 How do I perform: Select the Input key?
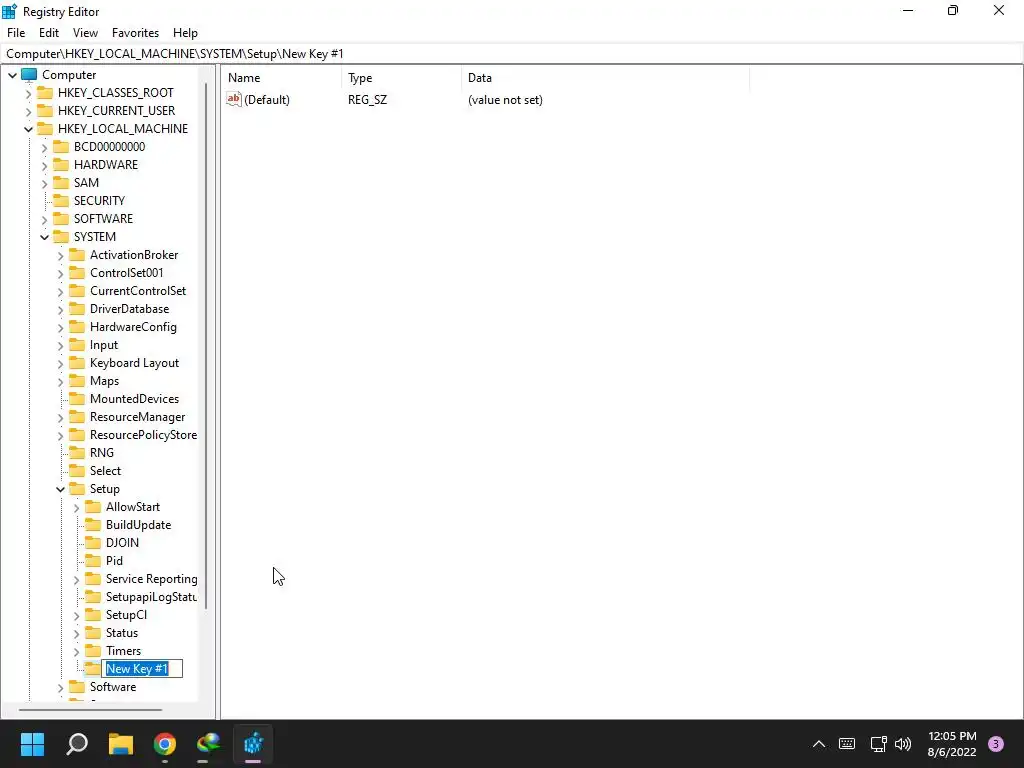[x=104, y=345]
